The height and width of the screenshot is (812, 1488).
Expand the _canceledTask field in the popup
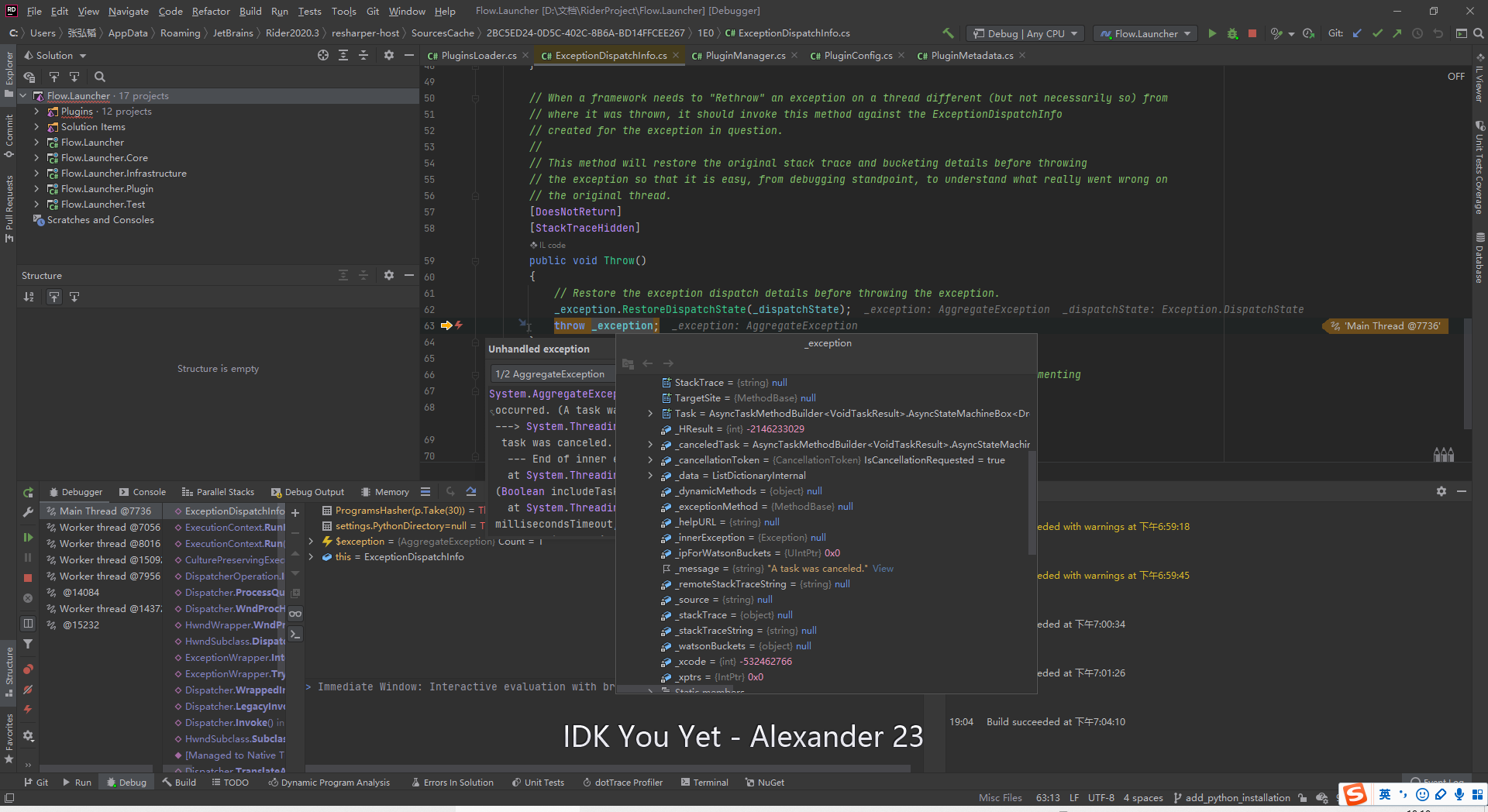[x=650, y=445]
